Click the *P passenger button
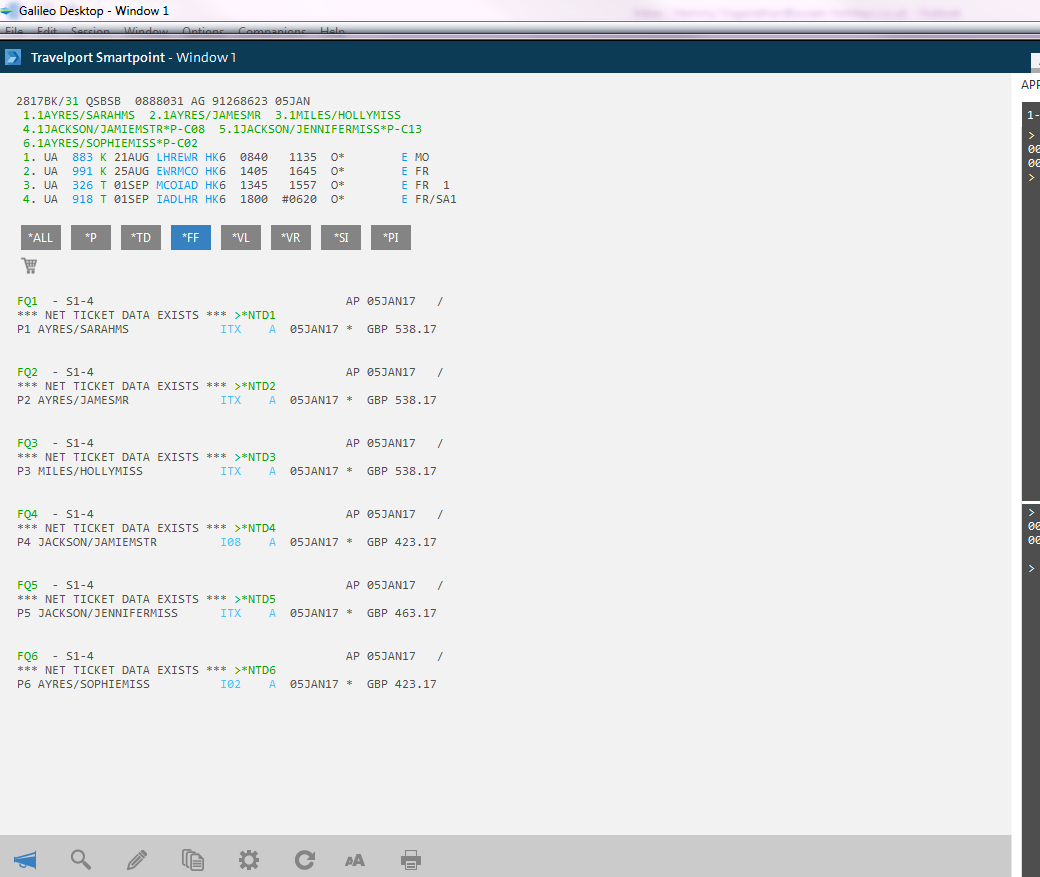 [91, 237]
